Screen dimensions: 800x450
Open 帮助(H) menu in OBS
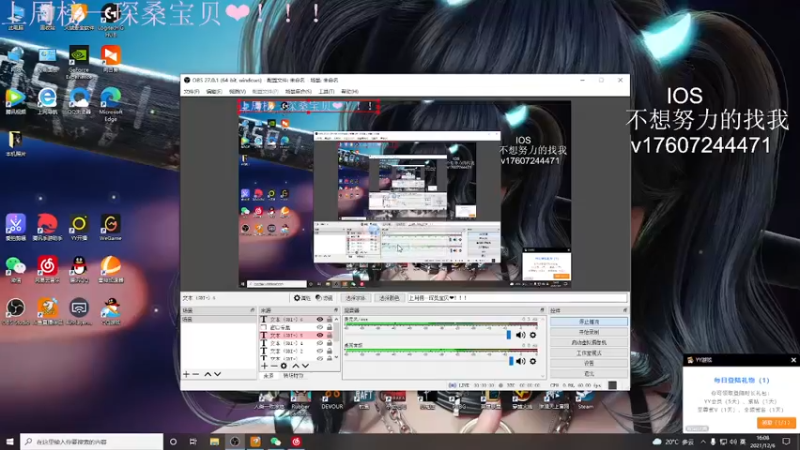(x=350, y=91)
